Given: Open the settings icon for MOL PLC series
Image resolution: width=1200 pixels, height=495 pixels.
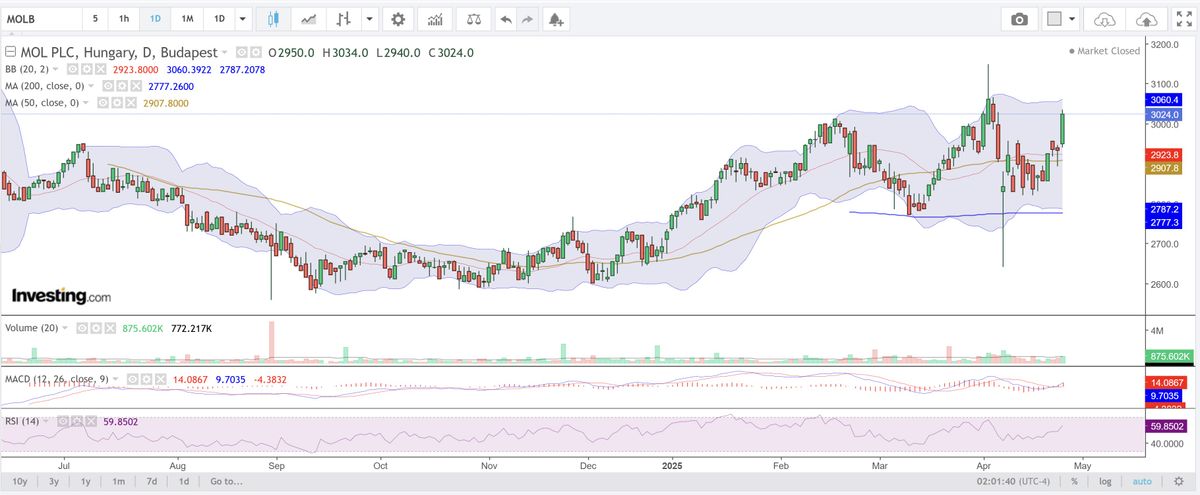Looking at the screenshot, I should coord(255,52).
